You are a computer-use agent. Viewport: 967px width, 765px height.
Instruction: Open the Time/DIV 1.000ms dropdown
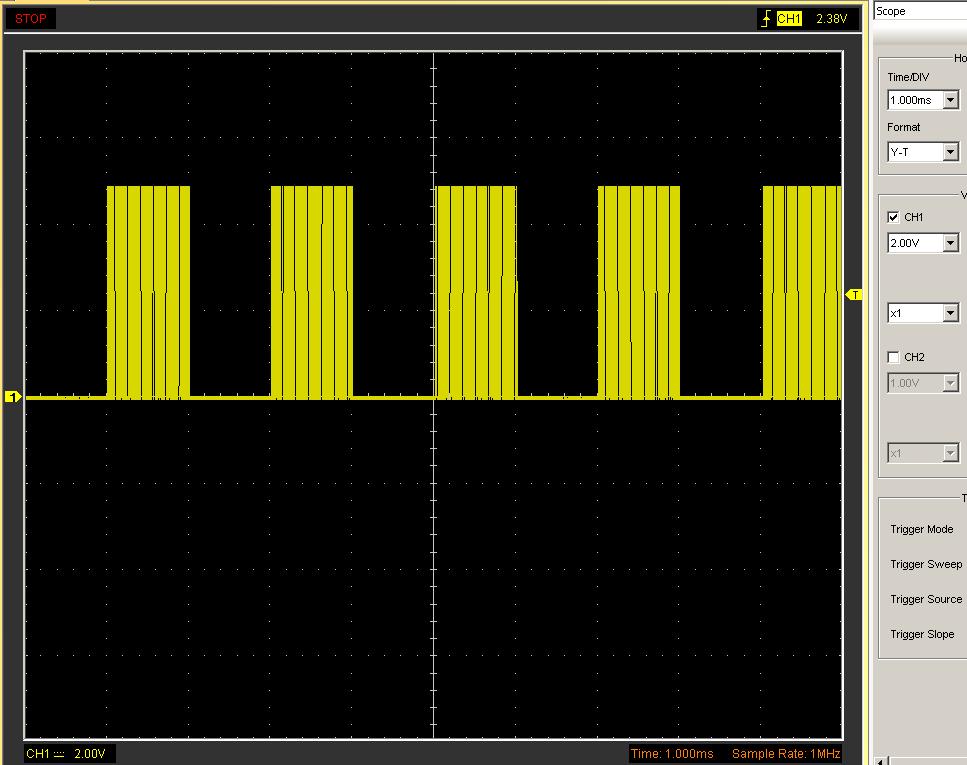[x=950, y=101]
